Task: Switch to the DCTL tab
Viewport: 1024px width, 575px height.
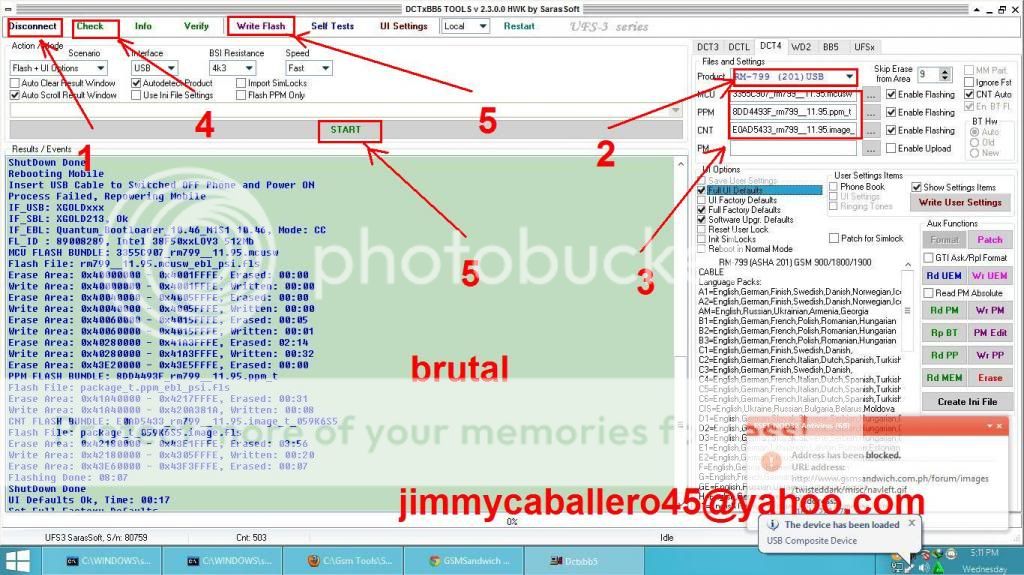Action: coord(739,47)
